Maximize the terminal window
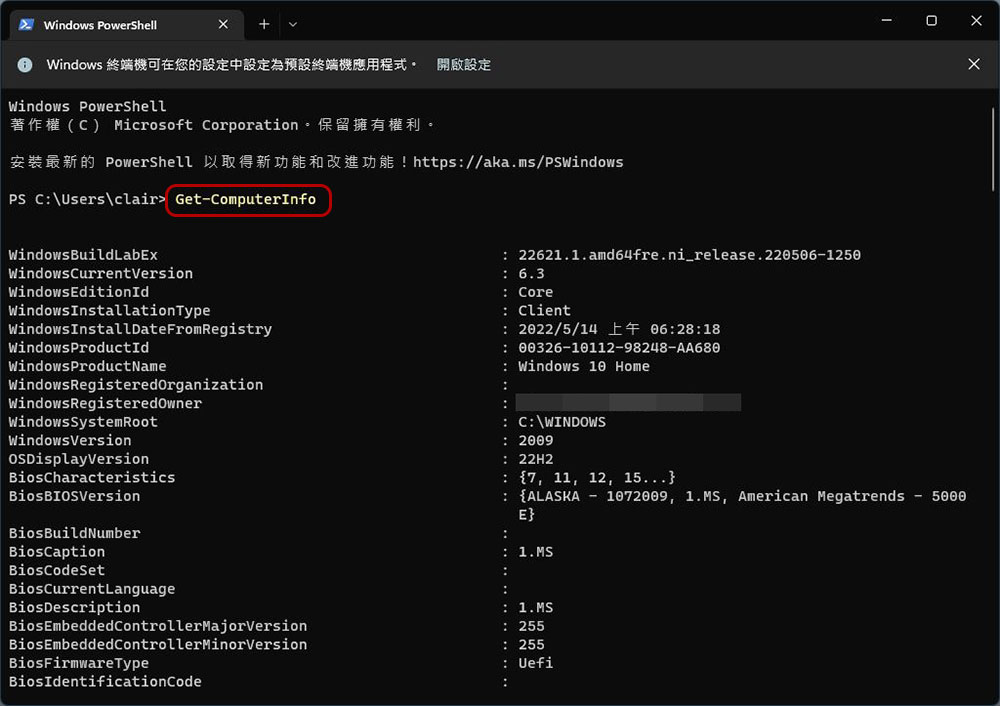 931,20
